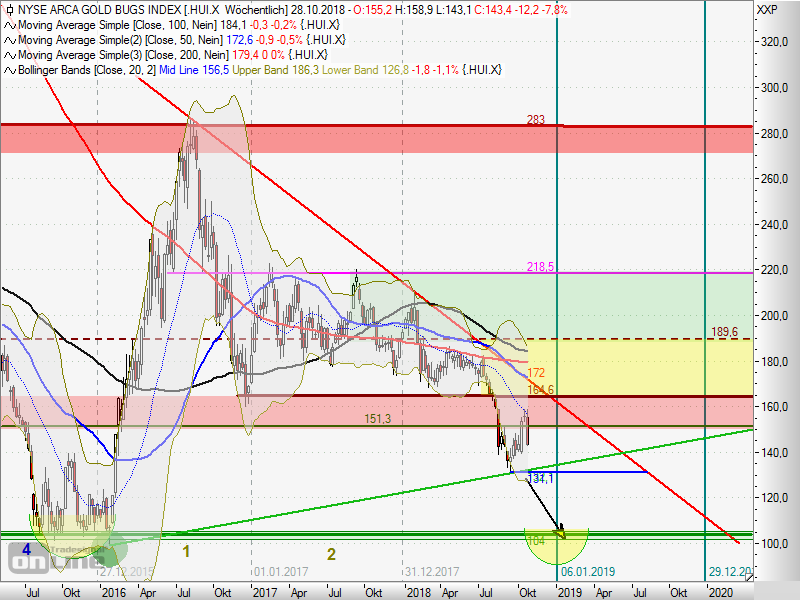Click the black arrow head at 104 target
This screenshot has height=600, width=800.
coord(560,530)
